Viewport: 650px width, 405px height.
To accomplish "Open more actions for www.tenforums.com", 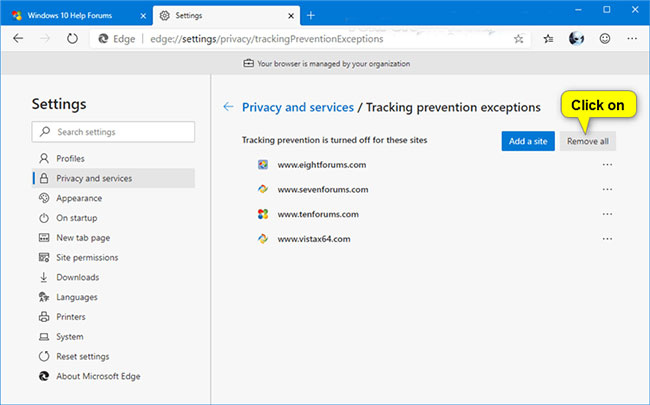I will tap(607, 214).
